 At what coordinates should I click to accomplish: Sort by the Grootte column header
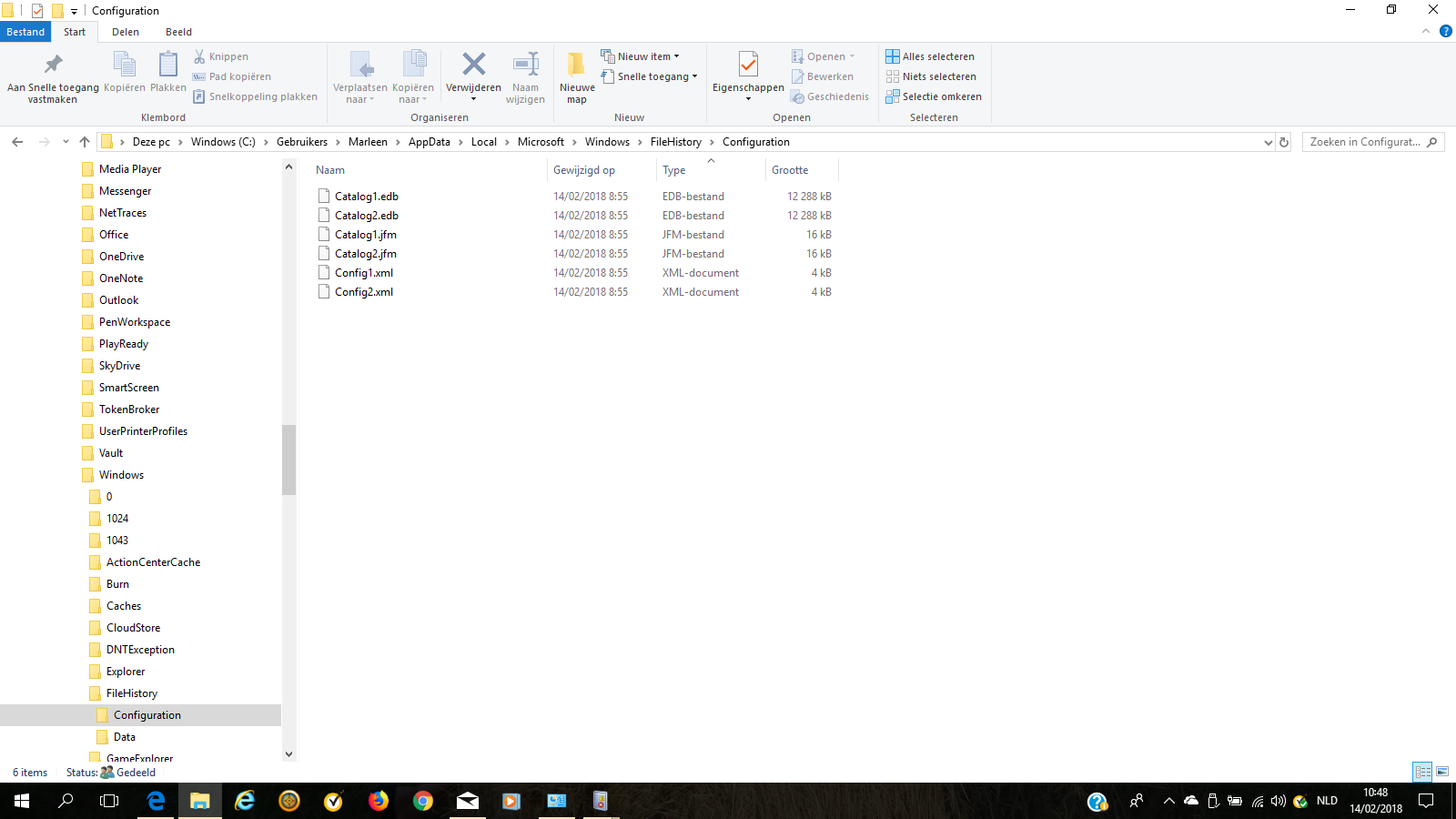click(790, 170)
